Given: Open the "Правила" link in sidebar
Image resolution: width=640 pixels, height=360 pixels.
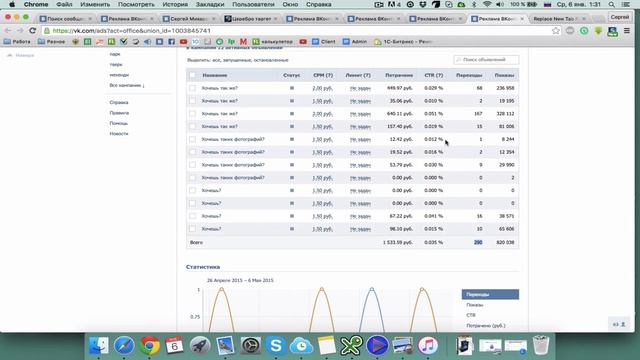Looking at the screenshot, I should (119, 113).
